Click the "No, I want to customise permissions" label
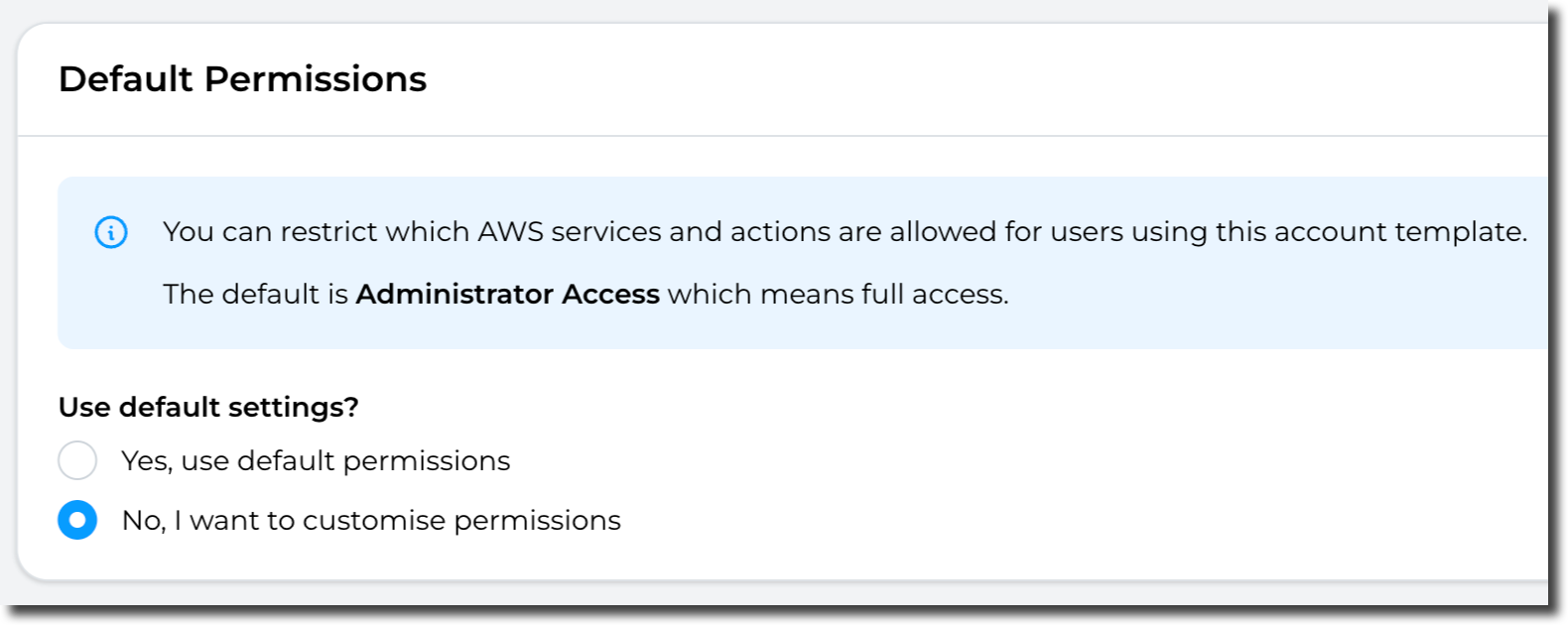The height and width of the screenshot is (625, 1568). click(x=371, y=520)
